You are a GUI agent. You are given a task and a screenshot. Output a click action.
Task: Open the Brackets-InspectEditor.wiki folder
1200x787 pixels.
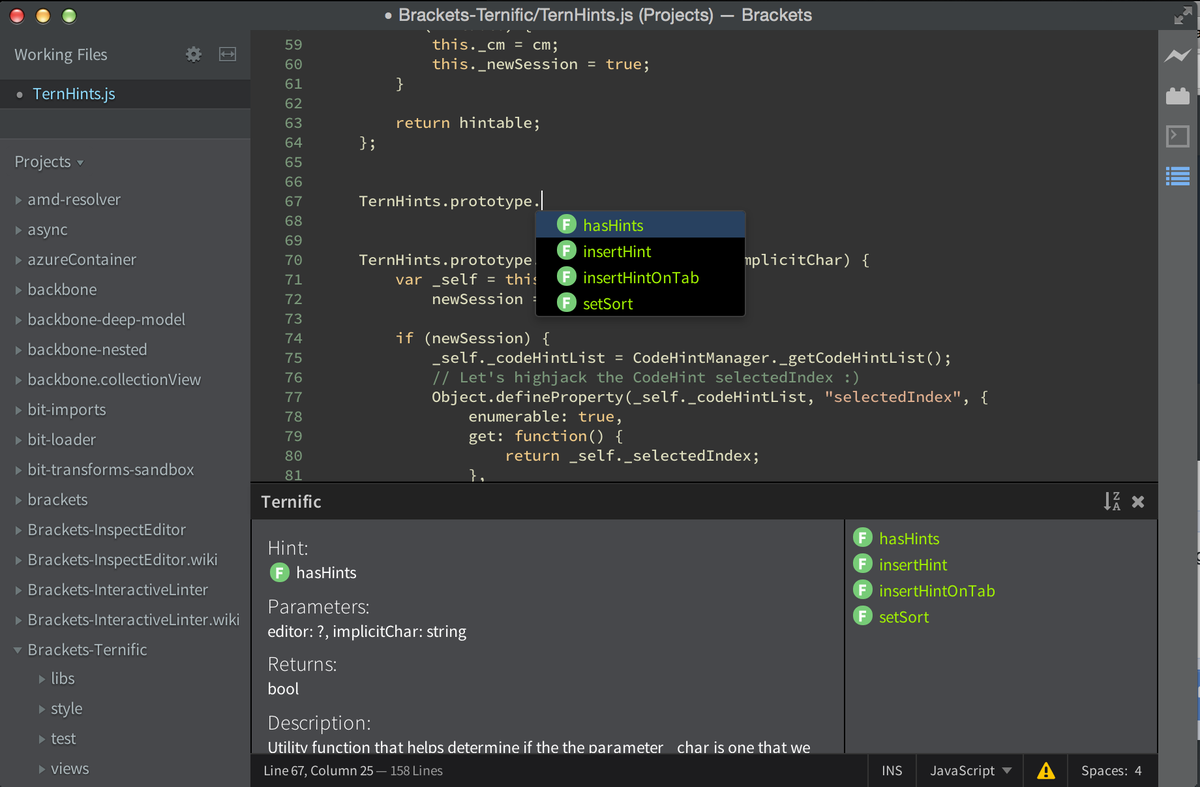pyautogui.click(x=122, y=560)
